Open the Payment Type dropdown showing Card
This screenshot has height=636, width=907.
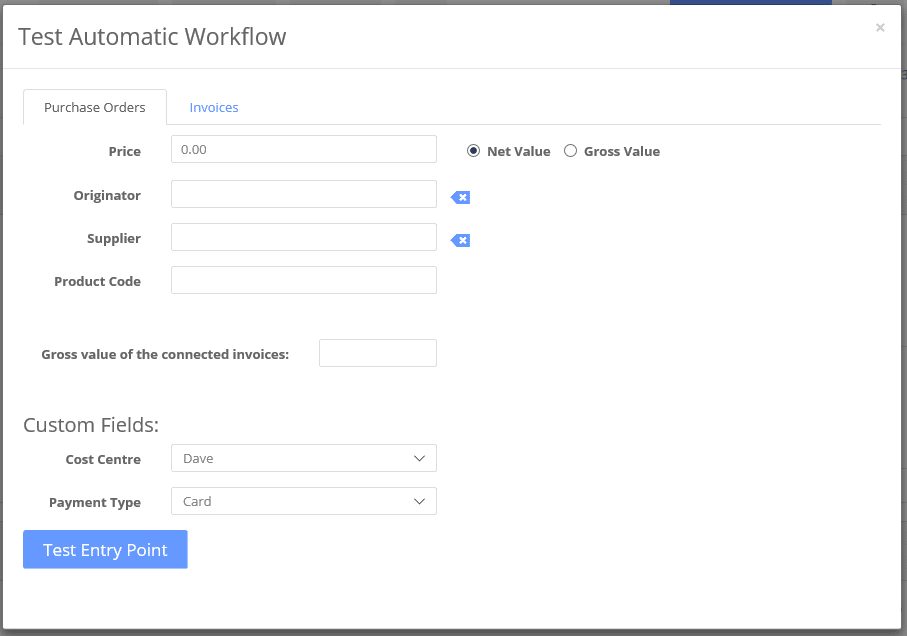click(304, 501)
